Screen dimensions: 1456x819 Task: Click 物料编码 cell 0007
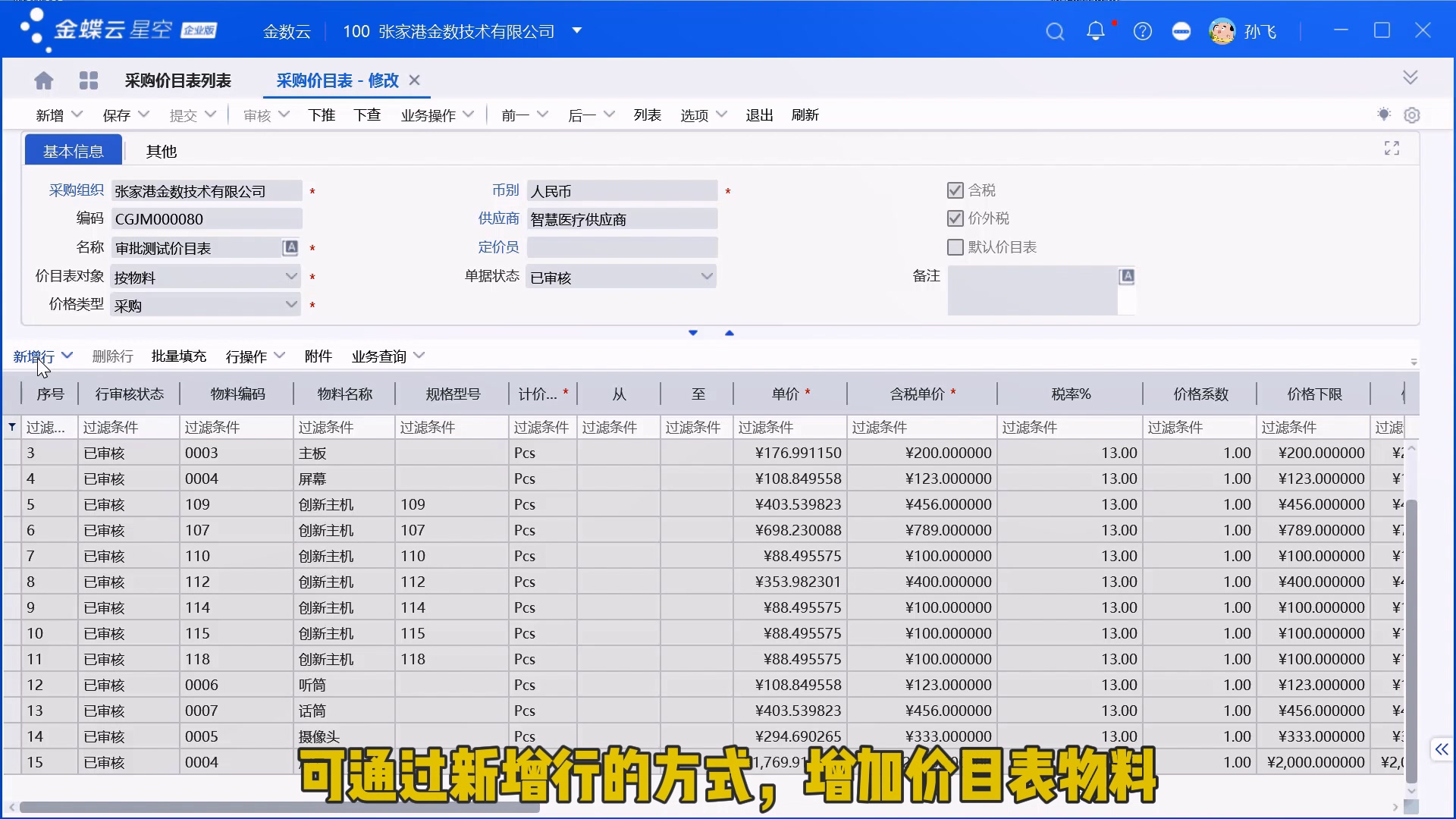tap(237, 711)
